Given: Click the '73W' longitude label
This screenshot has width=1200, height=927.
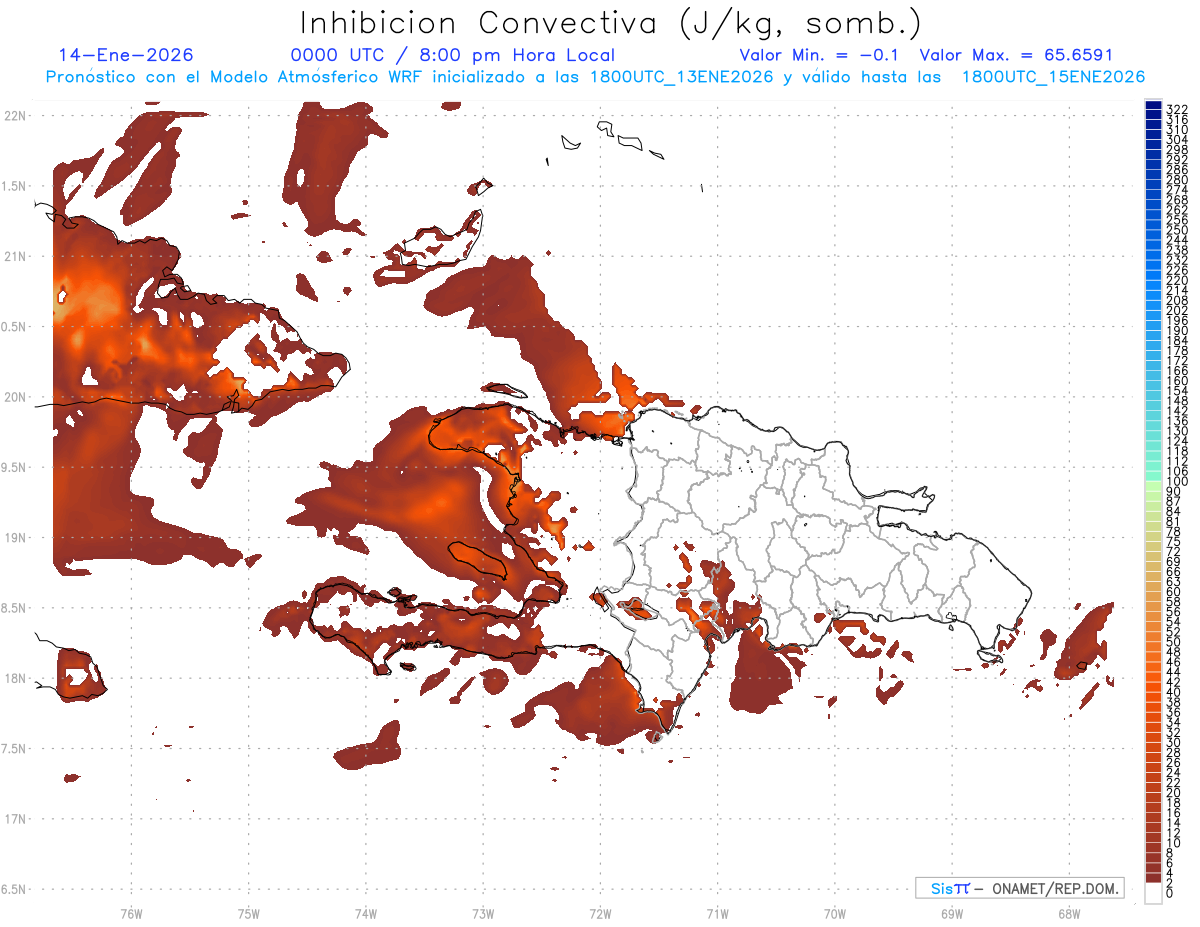Looking at the screenshot, I should click(x=483, y=913).
